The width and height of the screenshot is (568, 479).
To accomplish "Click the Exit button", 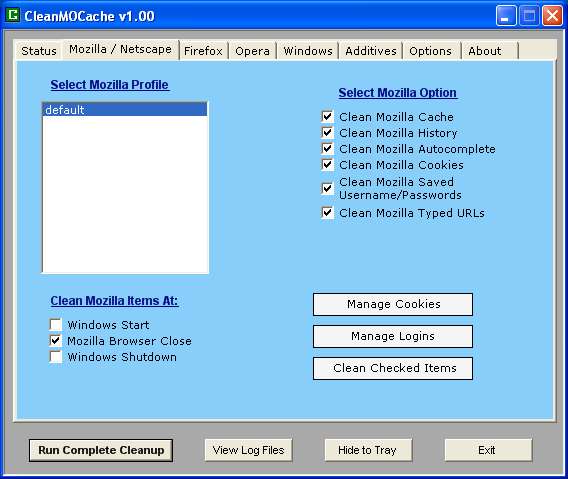I will [x=488, y=450].
